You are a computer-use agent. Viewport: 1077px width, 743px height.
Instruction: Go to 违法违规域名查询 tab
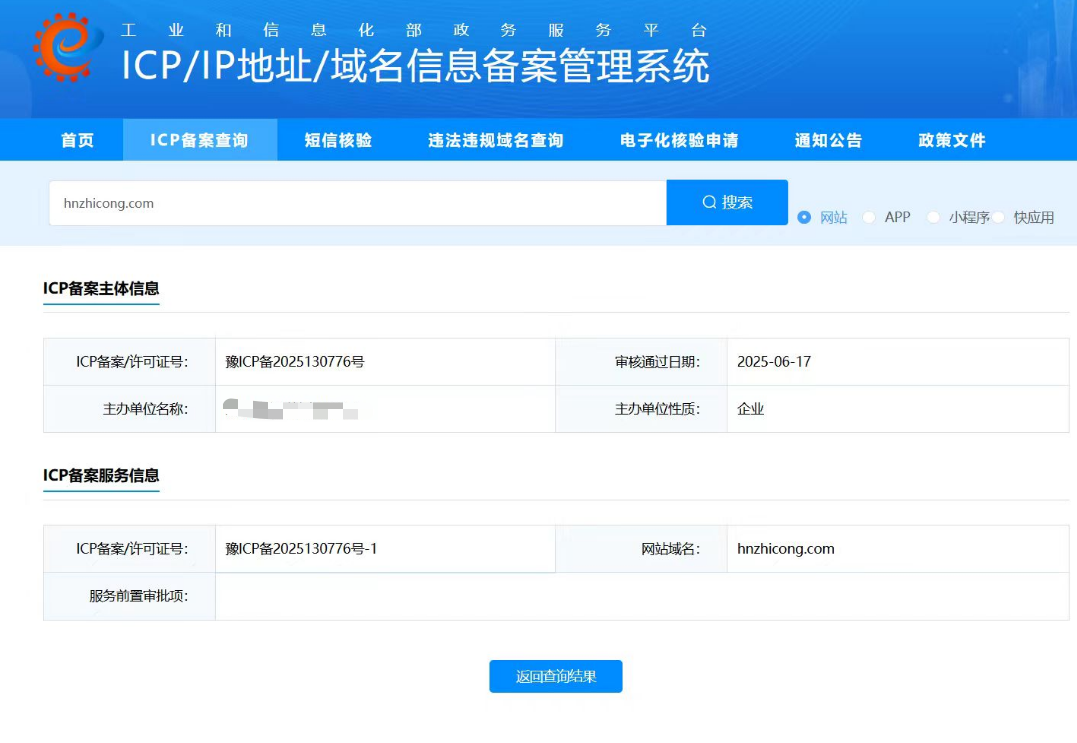pyautogui.click(x=496, y=140)
